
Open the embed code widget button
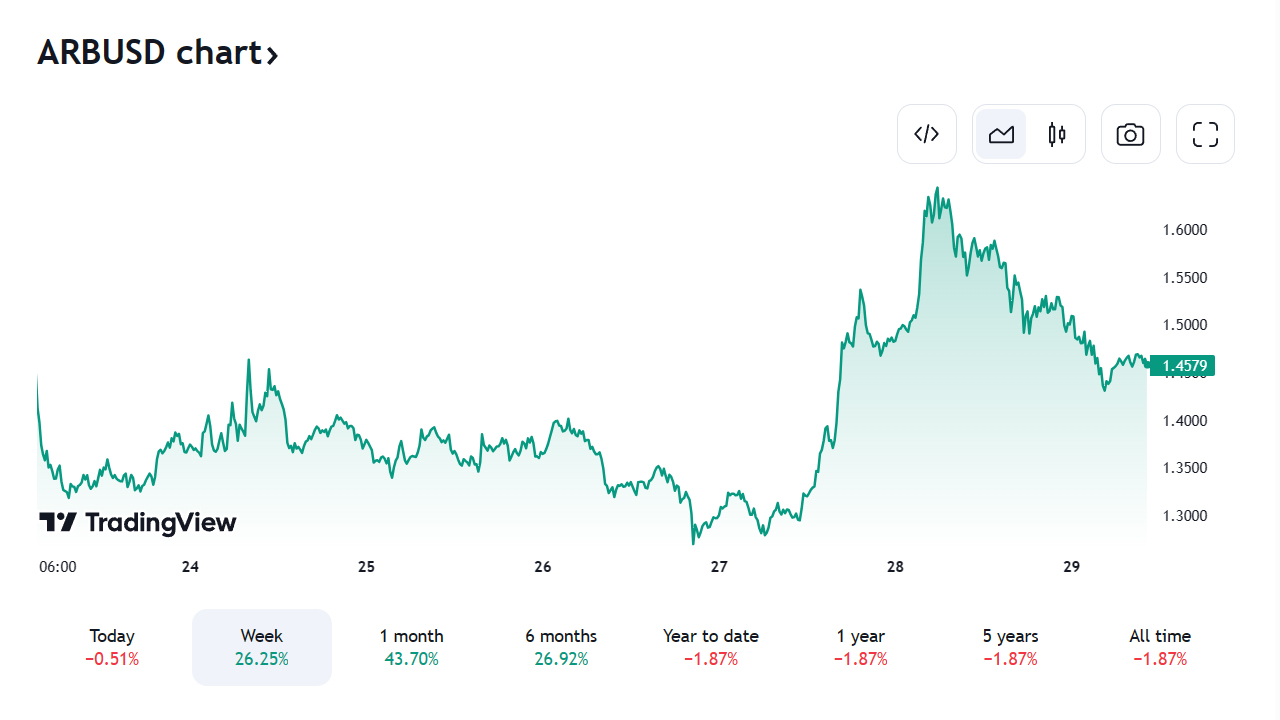(x=927, y=134)
